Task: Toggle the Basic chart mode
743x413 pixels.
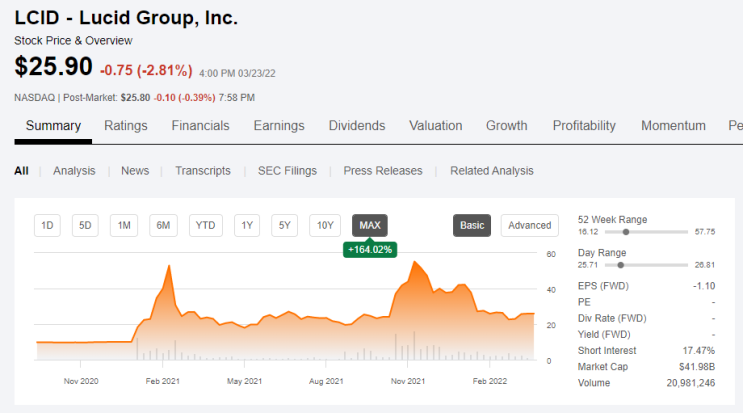Action: 472,225
